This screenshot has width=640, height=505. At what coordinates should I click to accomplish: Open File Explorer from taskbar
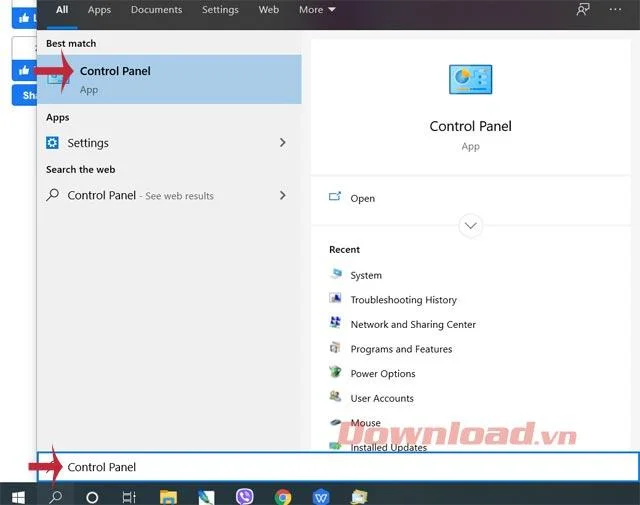pyautogui.click(x=168, y=497)
